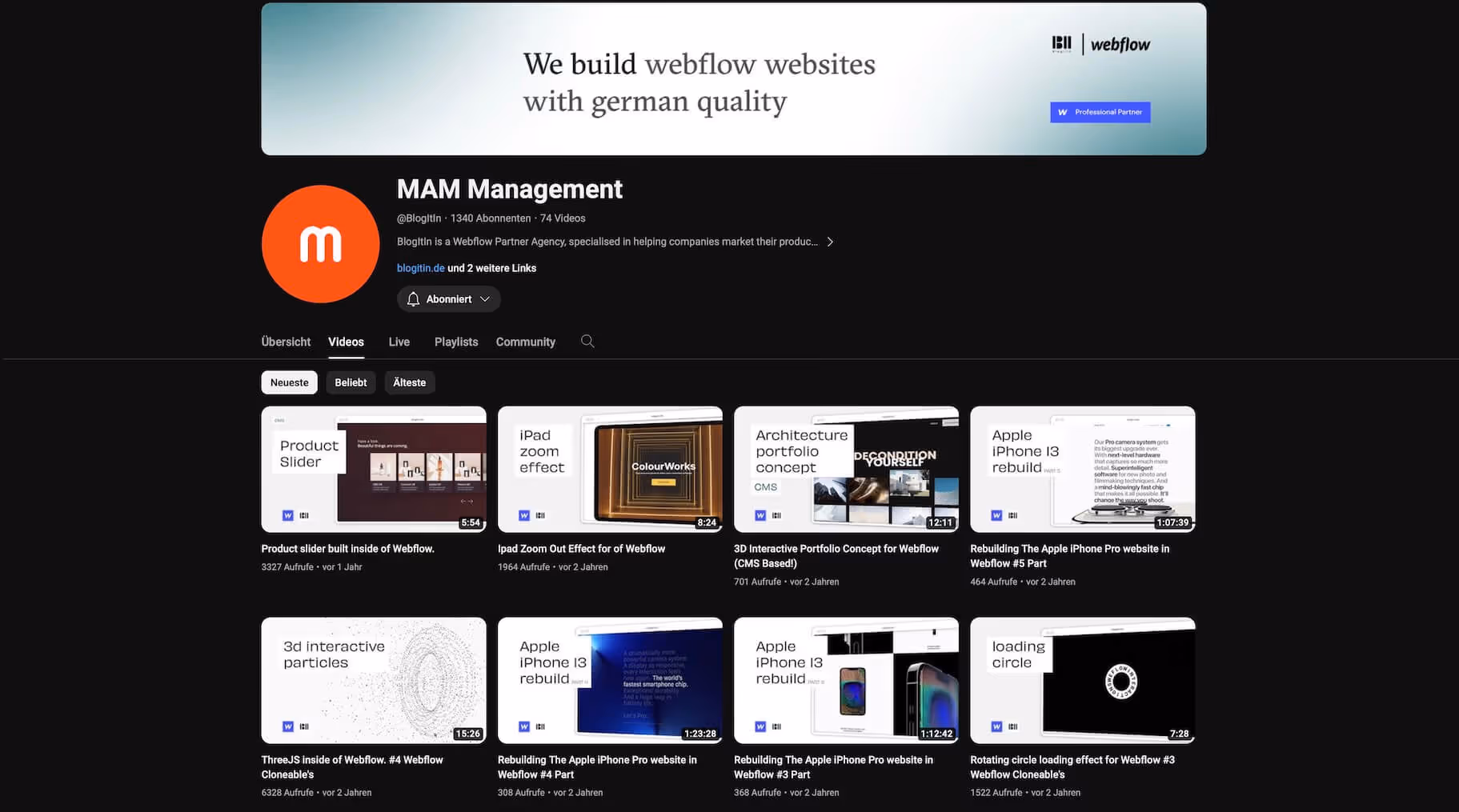
Task: Sort videos by Beliebt
Action: [351, 382]
